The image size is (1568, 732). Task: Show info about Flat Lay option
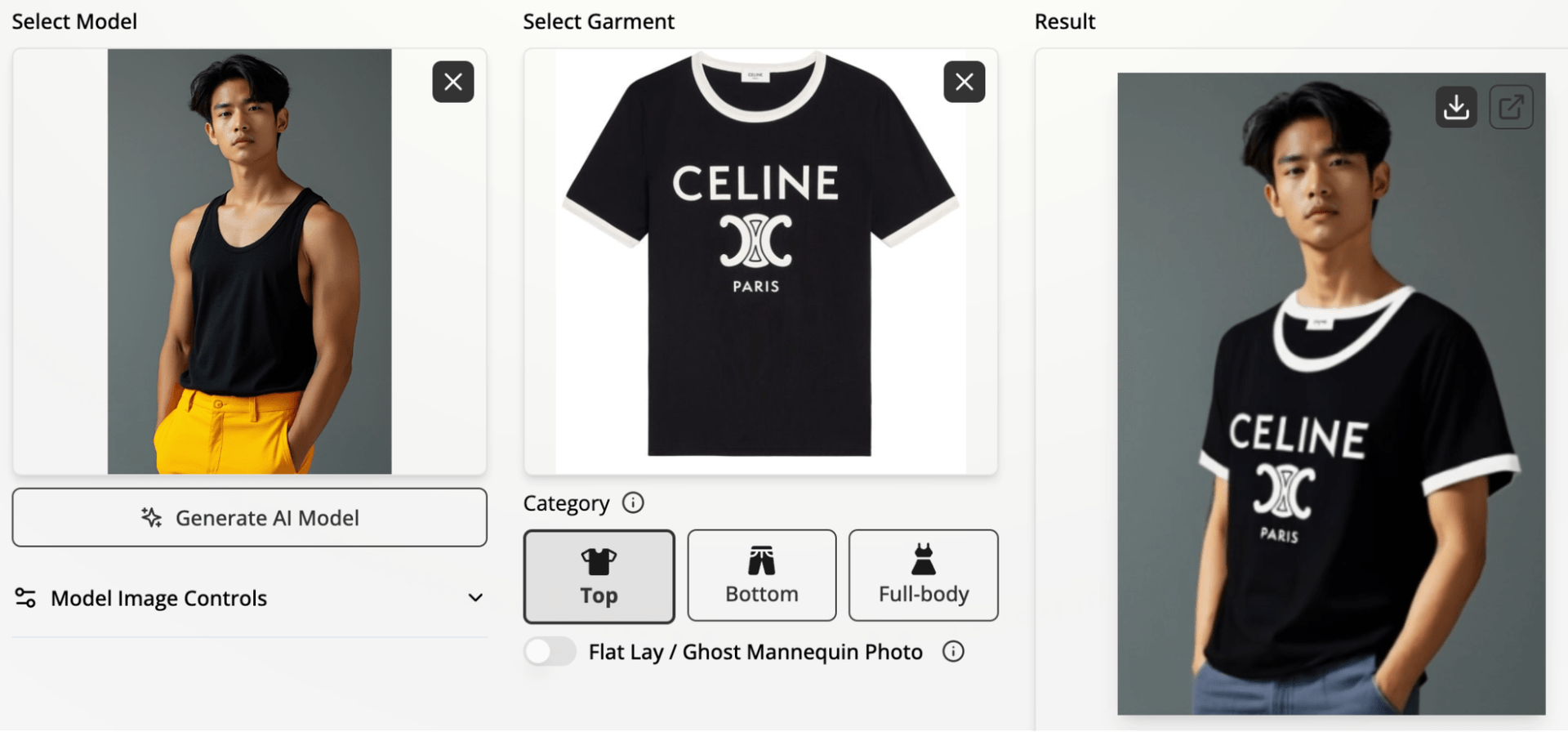(x=953, y=651)
